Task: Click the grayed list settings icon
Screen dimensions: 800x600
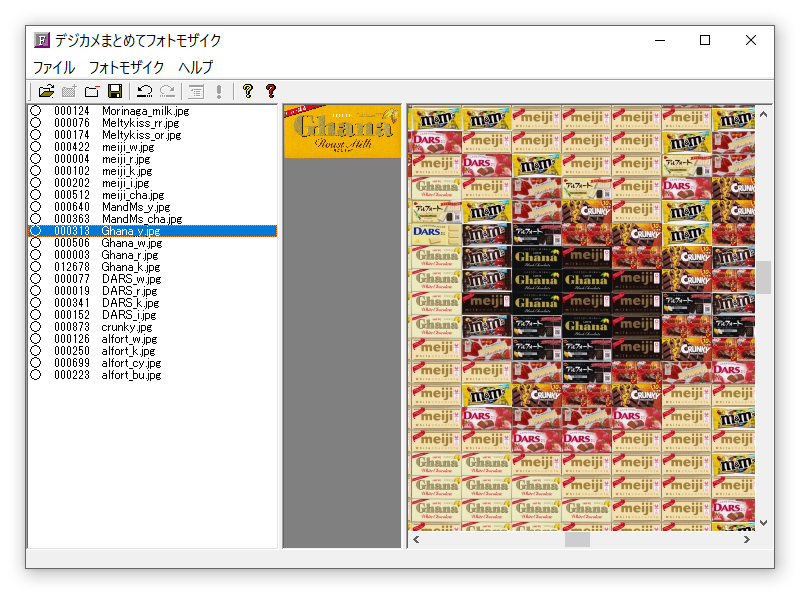Action: click(x=196, y=91)
